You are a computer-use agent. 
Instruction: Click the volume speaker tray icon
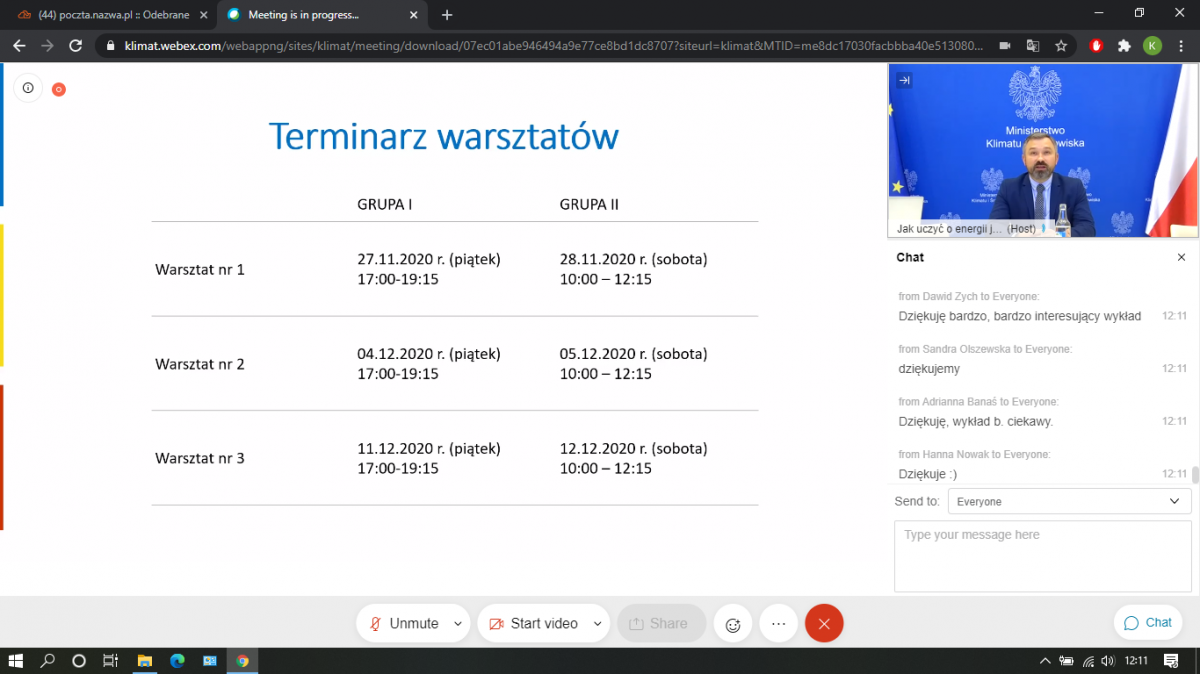tap(1109, 661)
